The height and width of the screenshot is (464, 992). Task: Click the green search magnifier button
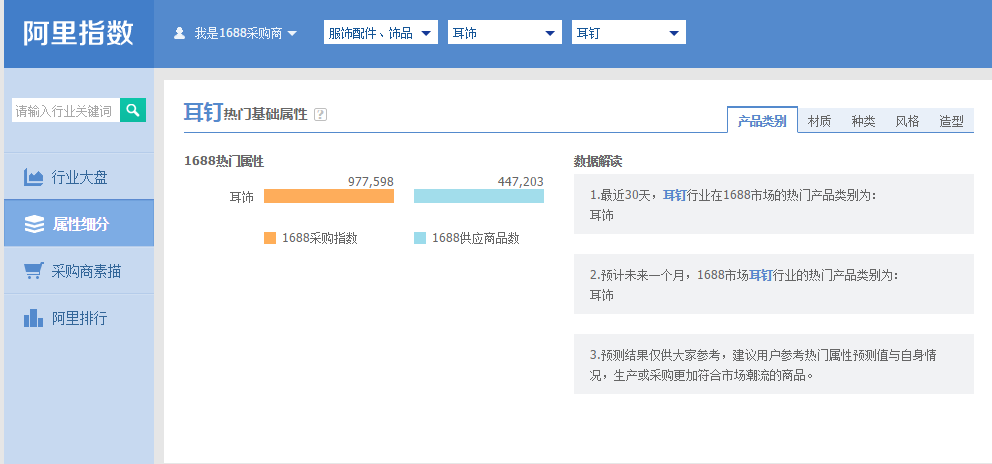pos(133,110)
